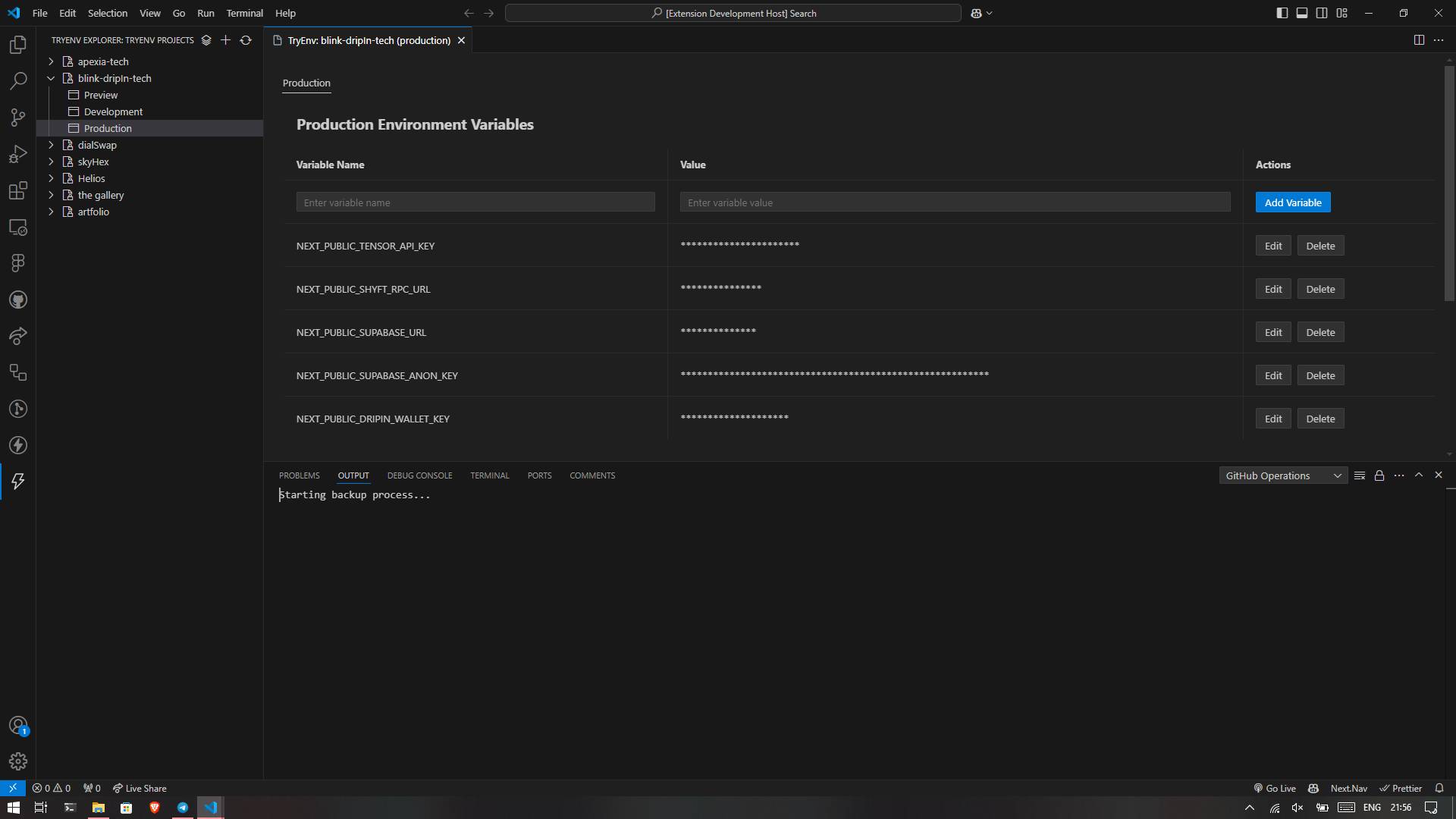Image resolution: width=1456 pixels, height=819 pixels.
Task: Open the TryEnv lightning bolt view
Action: [x=18, y=482]
